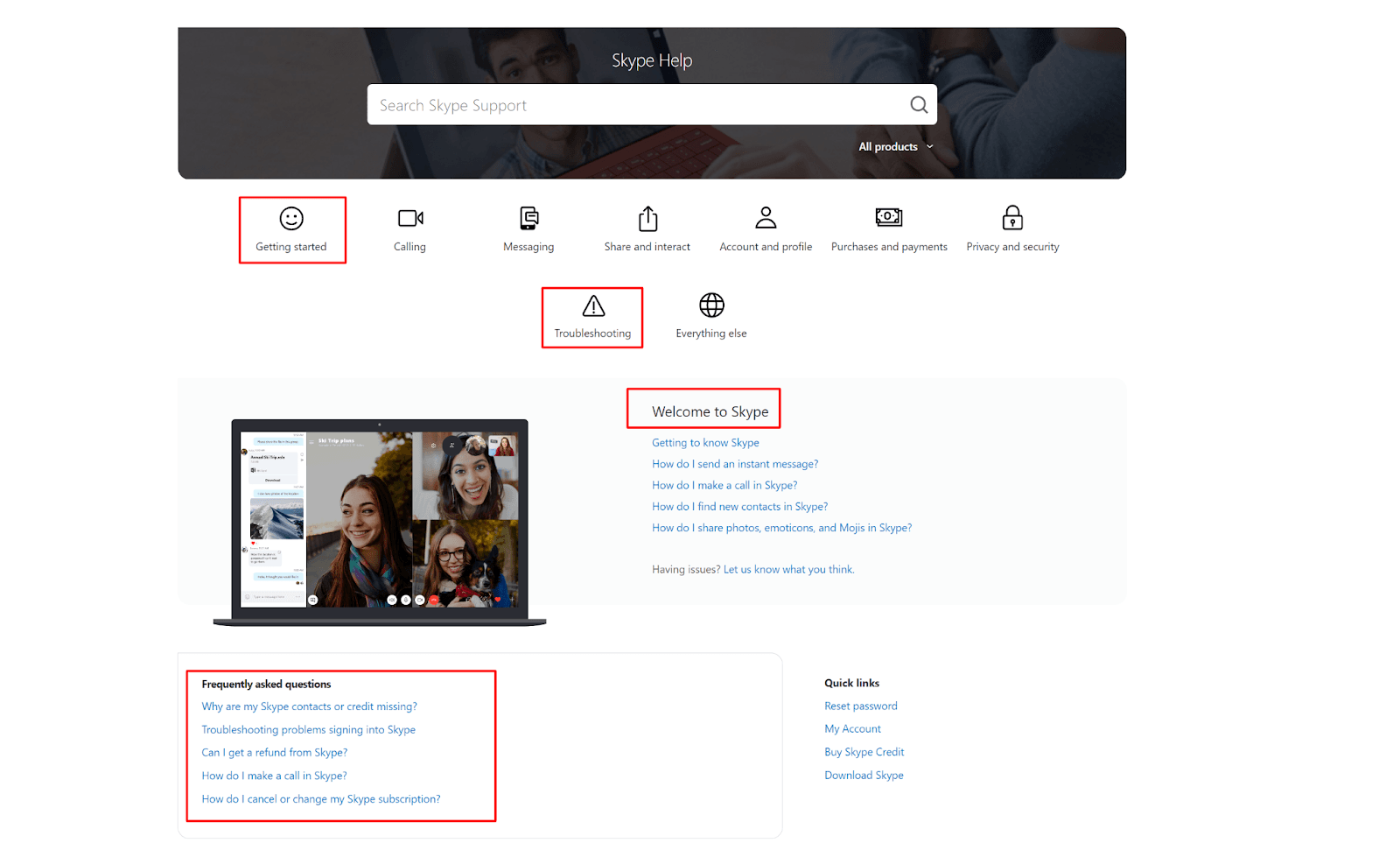Open Can I get a refund from Skype
The height and width of the screenshot is (864, 1400).
(274, 753)
